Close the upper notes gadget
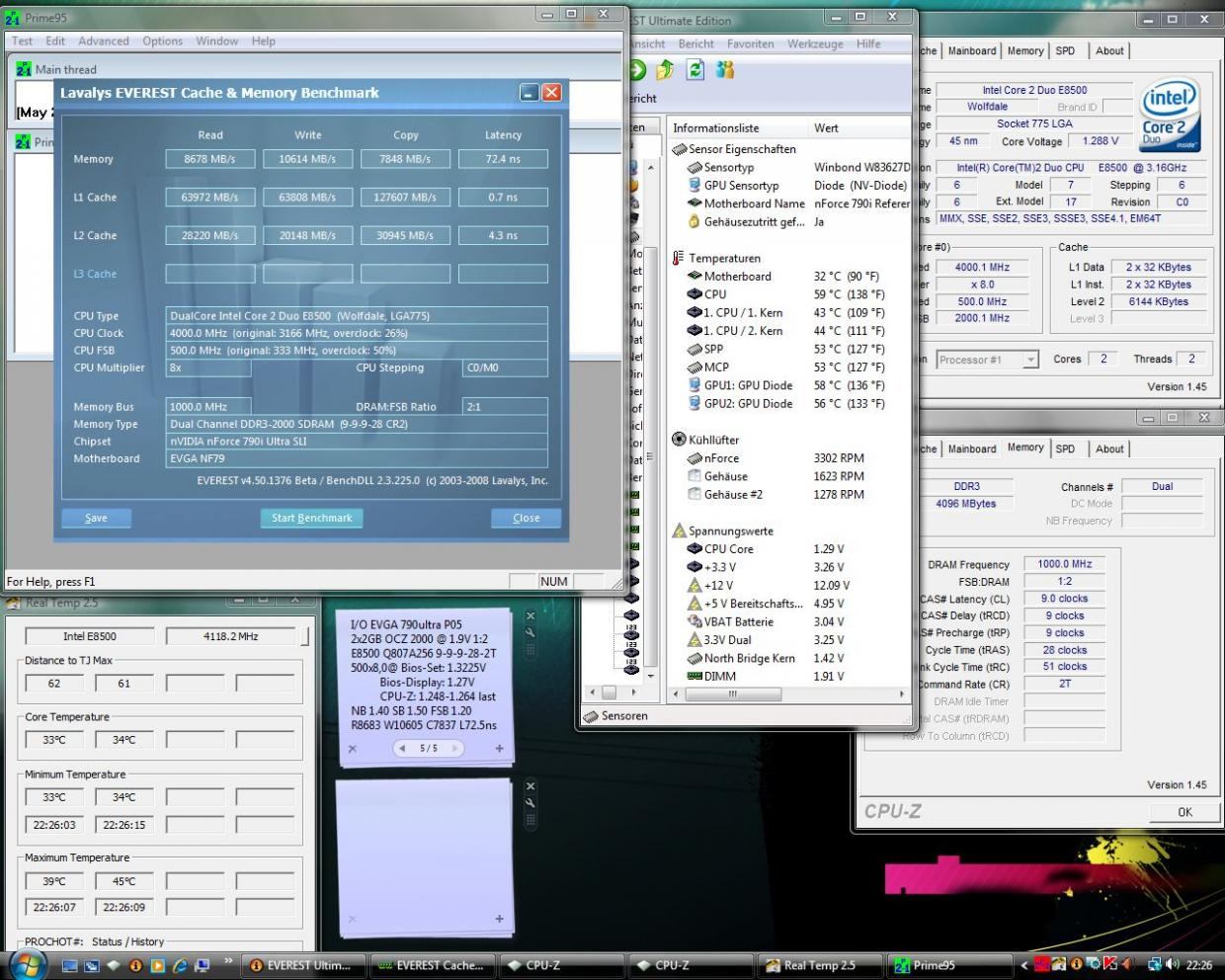The height and width of the screenshot is (980, 1225). click(x=531, y=616)
